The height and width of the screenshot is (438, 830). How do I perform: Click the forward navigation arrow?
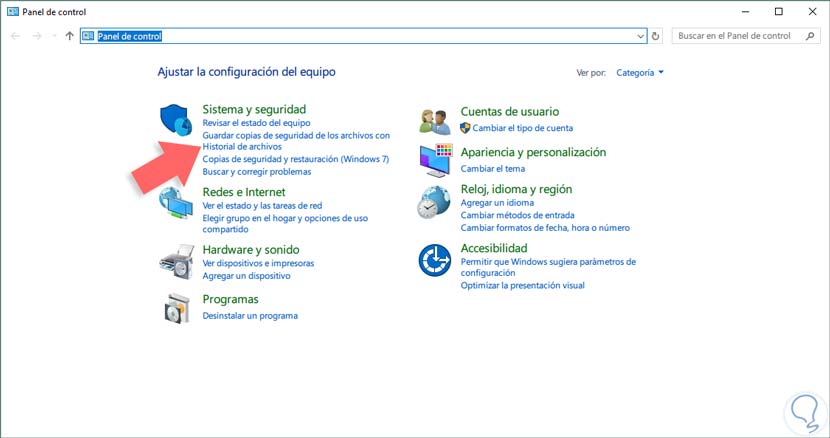[x=37, y=36]
